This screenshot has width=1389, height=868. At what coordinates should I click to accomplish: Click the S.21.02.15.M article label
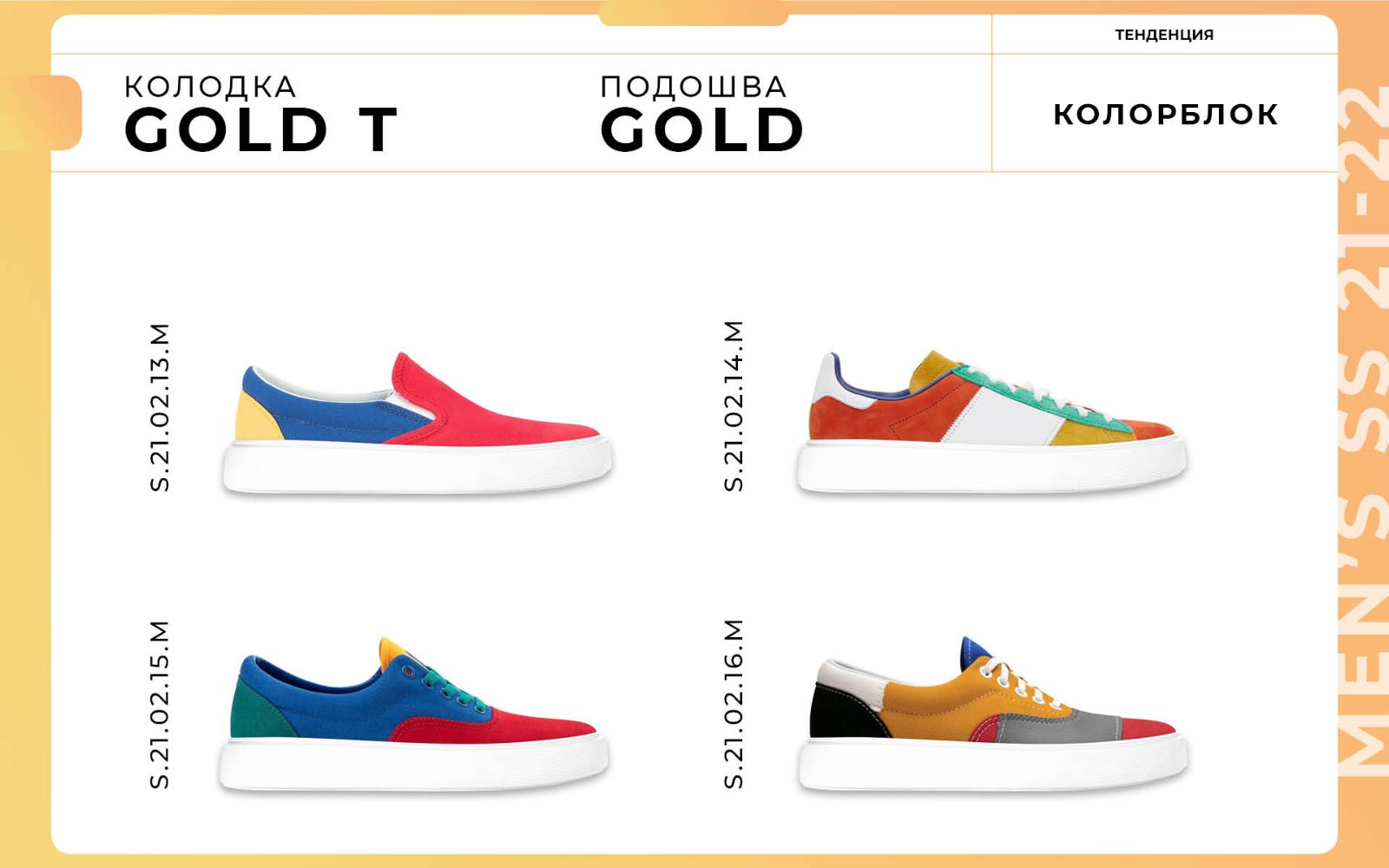coord(160,705)
